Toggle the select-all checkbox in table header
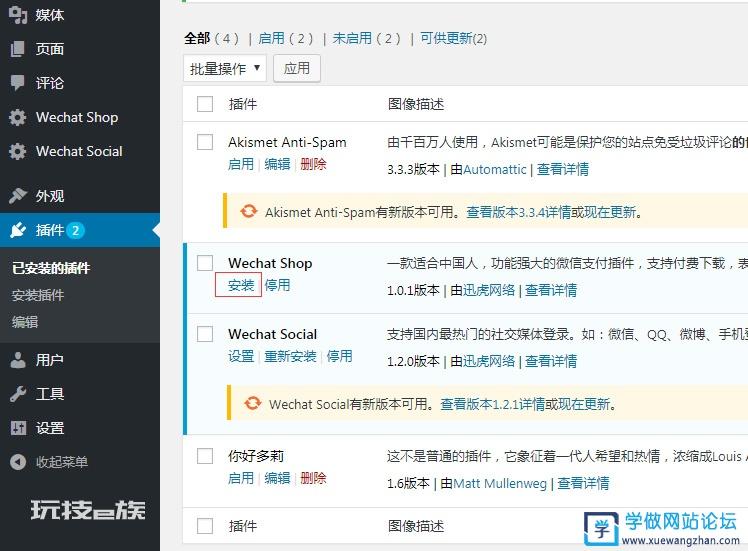The height and width of the screenshot is (551, 748). coord(205,104)
